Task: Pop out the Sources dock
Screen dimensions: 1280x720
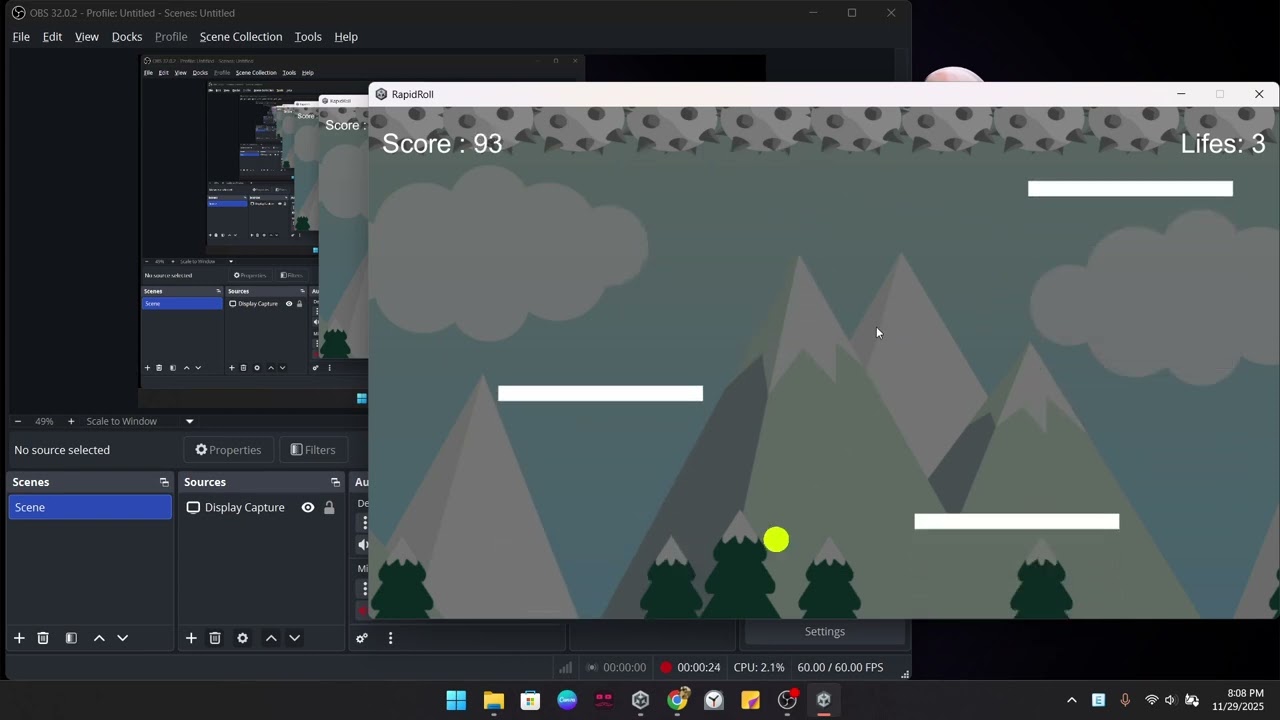Action: [335, 482]
